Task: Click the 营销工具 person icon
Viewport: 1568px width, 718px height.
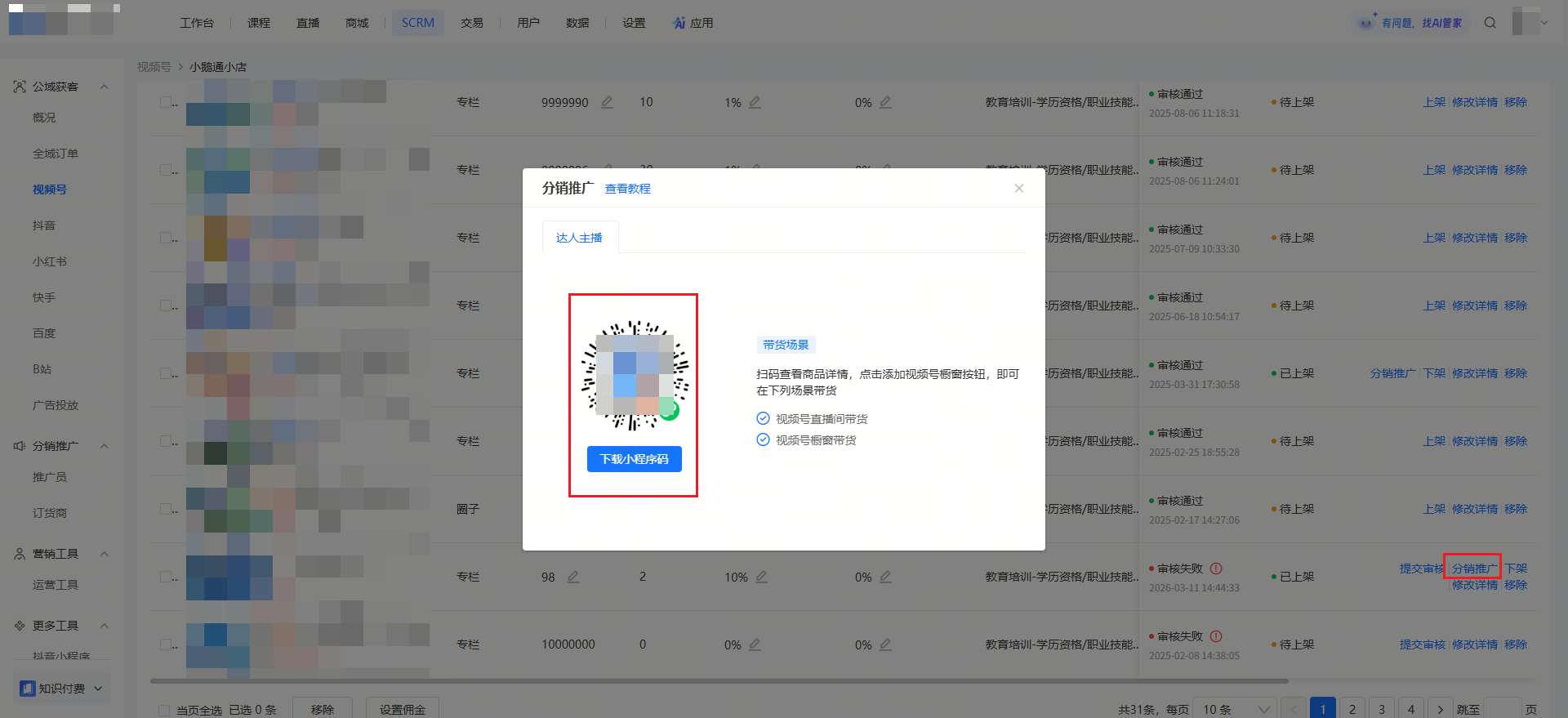Action: [20, 554]
